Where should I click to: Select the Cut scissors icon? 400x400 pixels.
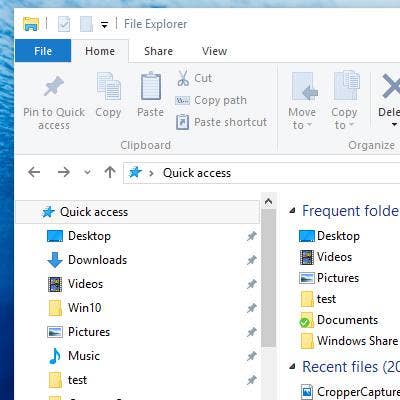coord(183,78)
